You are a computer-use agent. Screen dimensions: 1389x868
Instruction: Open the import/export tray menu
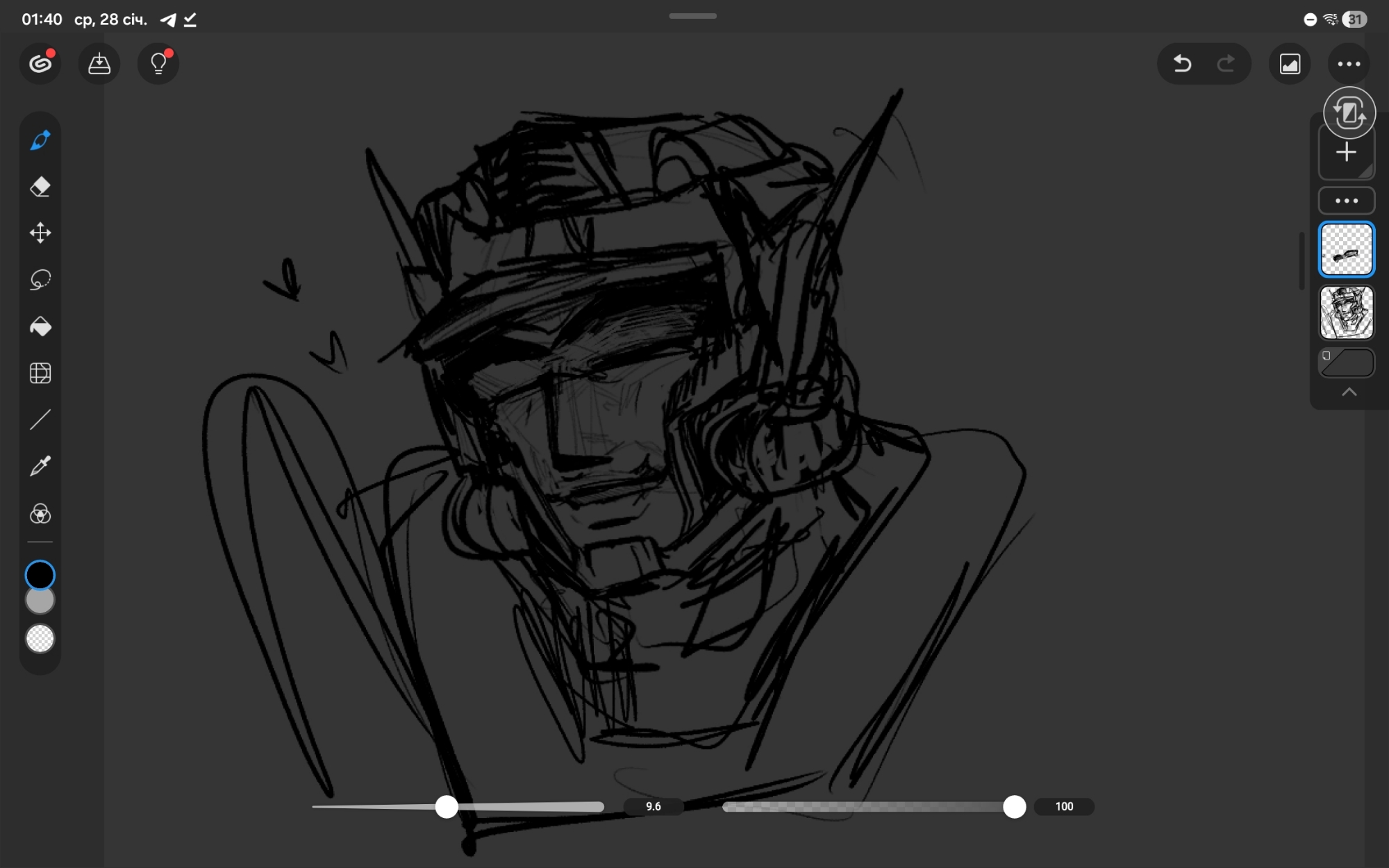tap(99, 64)
